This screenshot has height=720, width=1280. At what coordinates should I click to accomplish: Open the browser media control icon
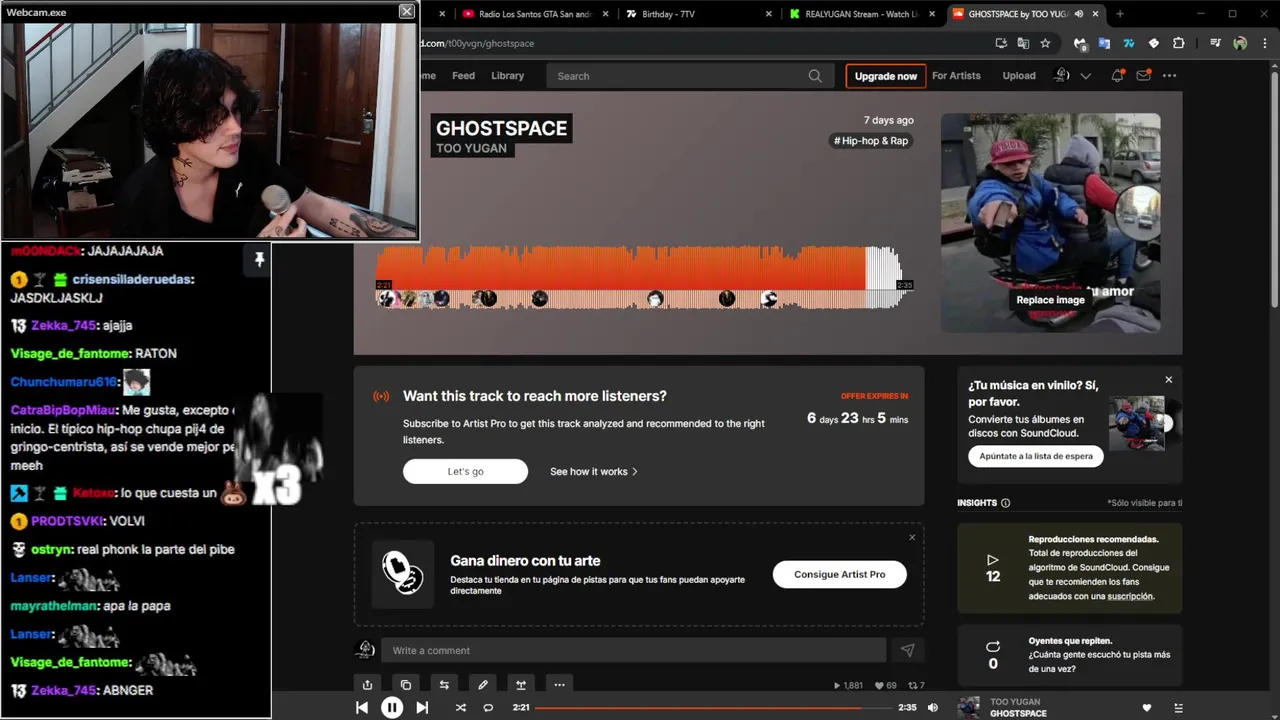(x=1215, y=43)
